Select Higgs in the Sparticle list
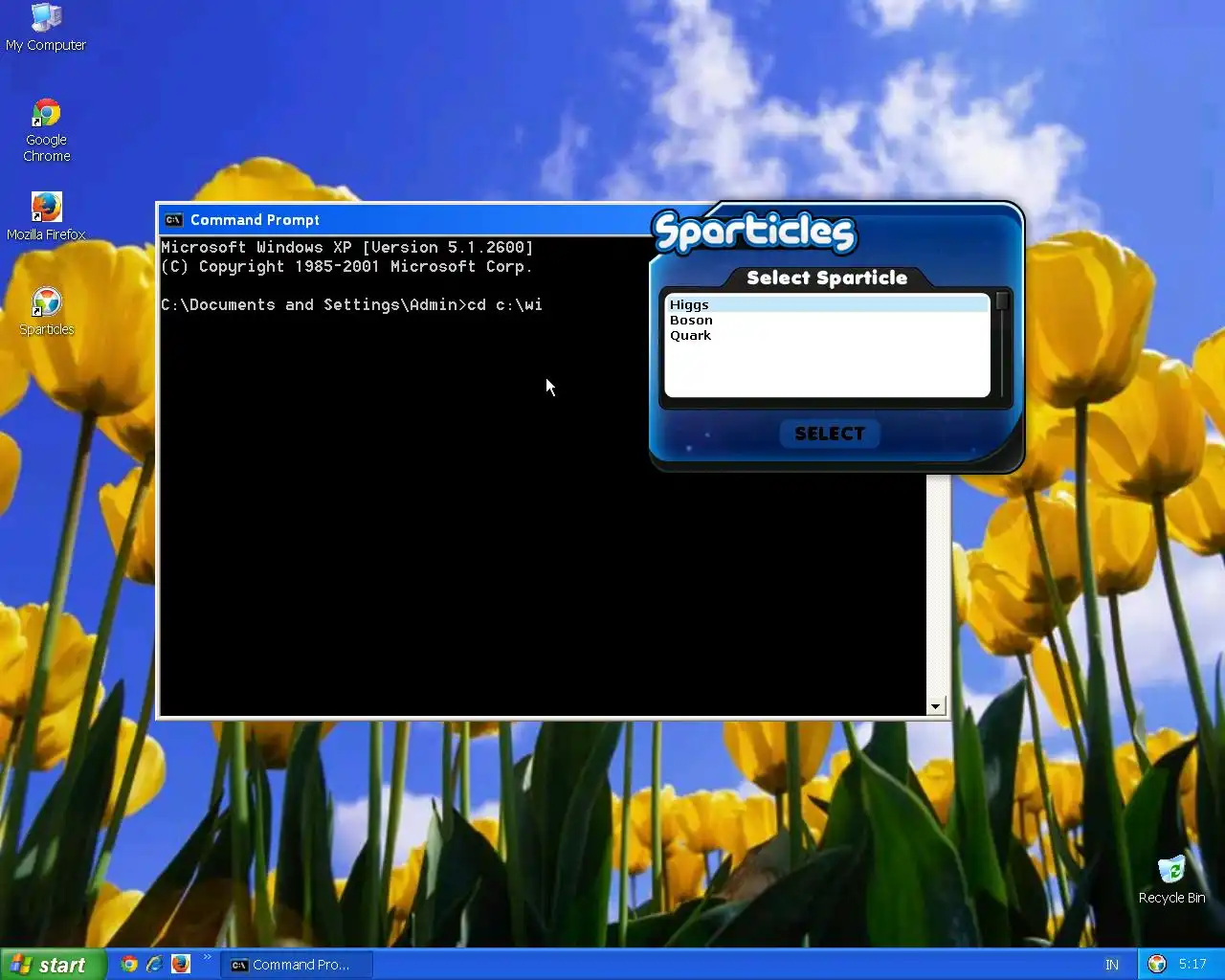Image resolution: width=1225 pixels, height=980 pixels. click(x=827, y=304)
